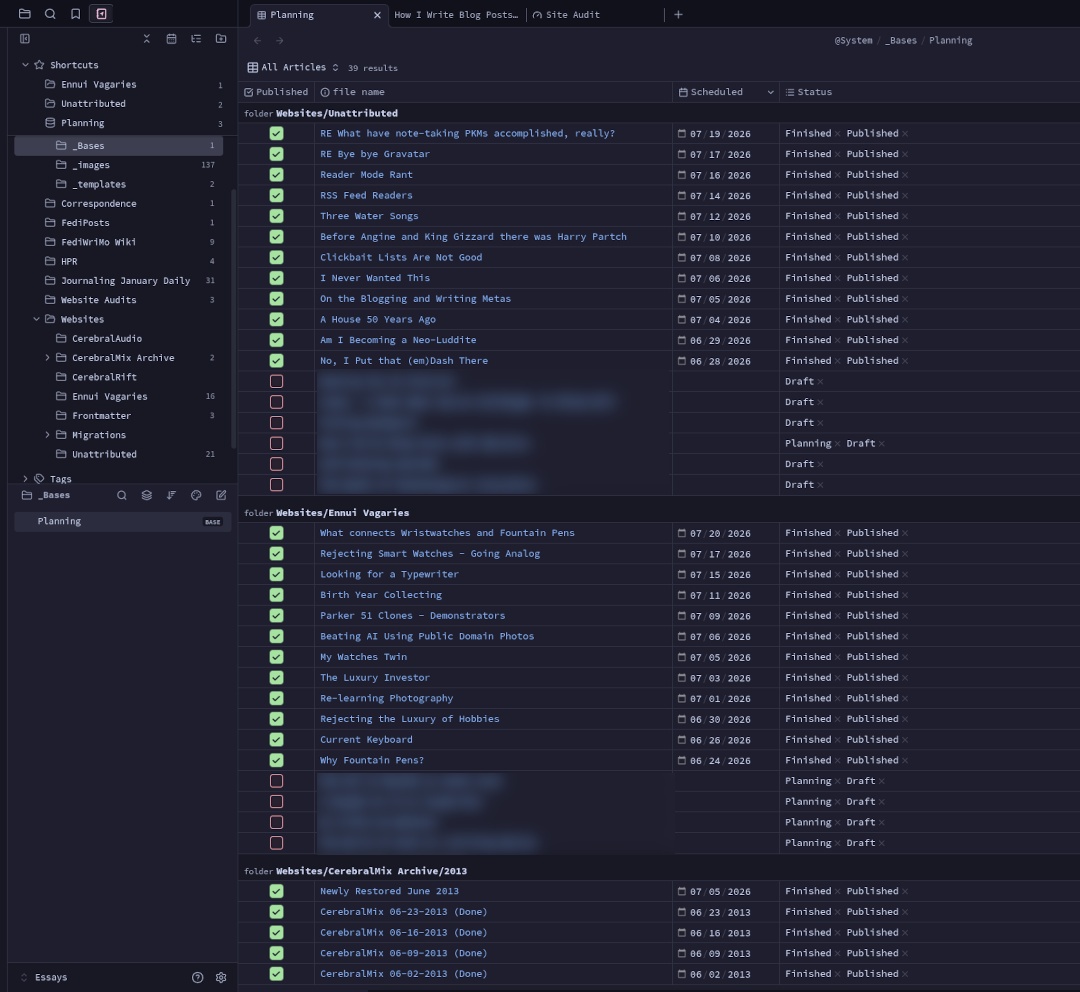Uncheck Published for Why Fountain Pens?
This screenshot has width=1080, height=992.
pyautogui.click(x=276, y=761)
